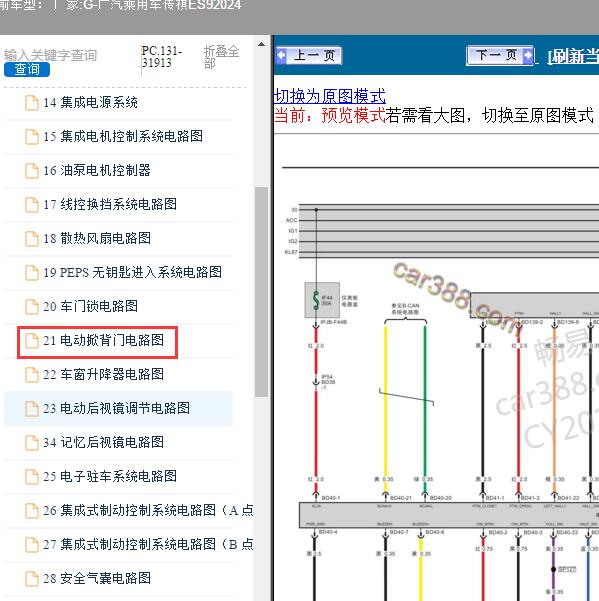Go to next page with 下一页 button
Screen dimensions: 599x601
[x=500, y=56]
